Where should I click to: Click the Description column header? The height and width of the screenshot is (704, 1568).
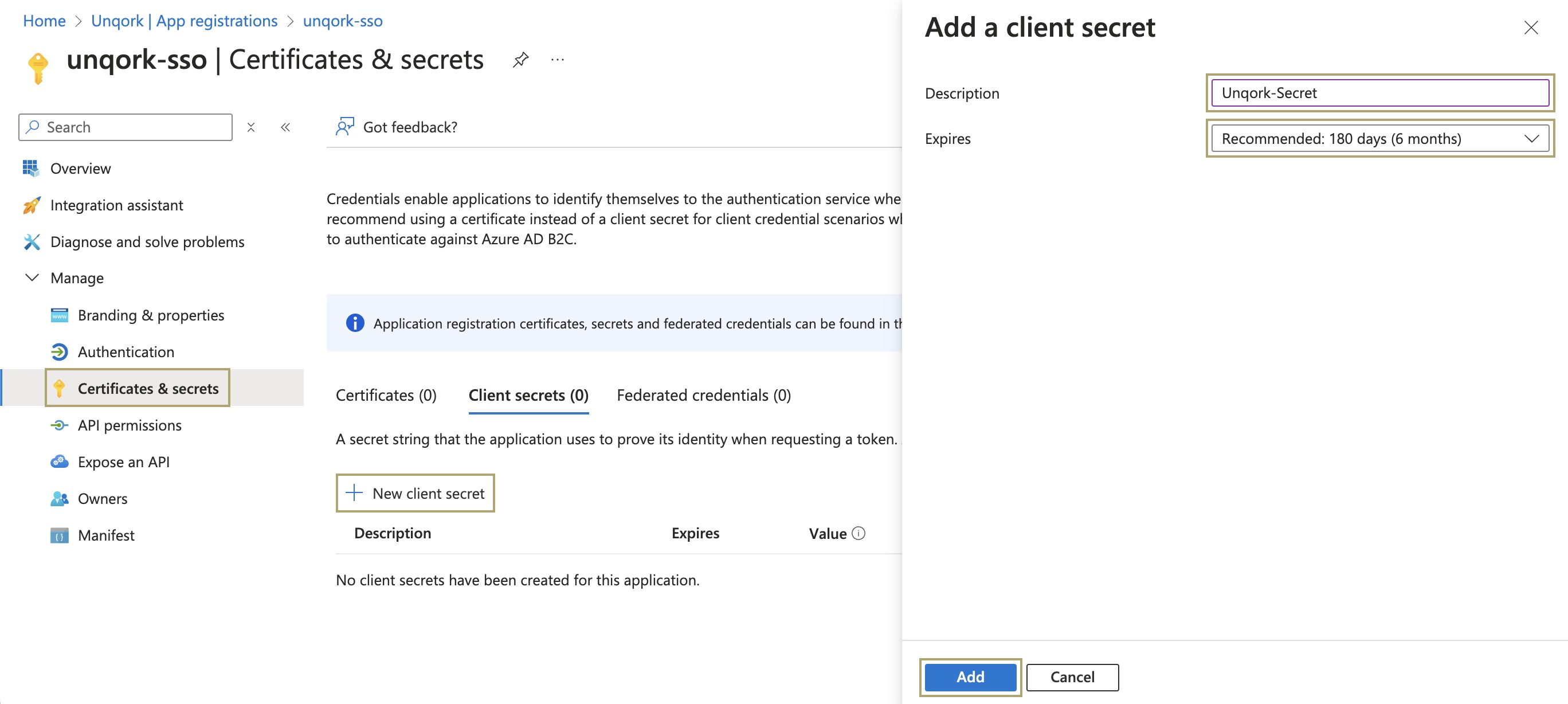[392, 533]
